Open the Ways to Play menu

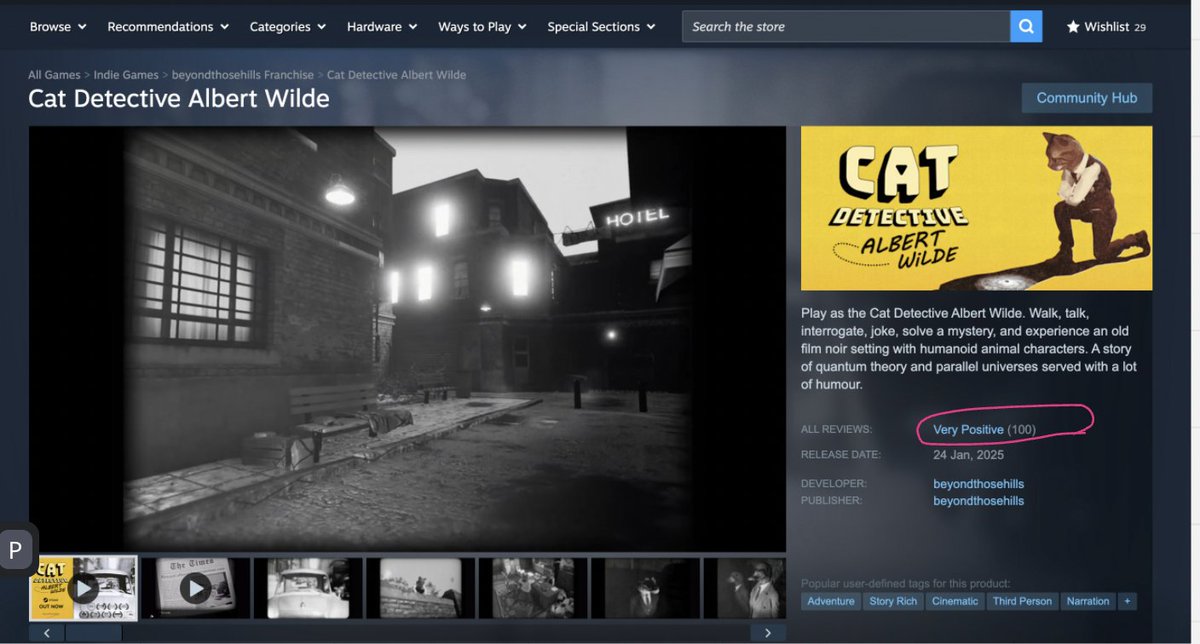pyautogui.click(x=482, y=27)
